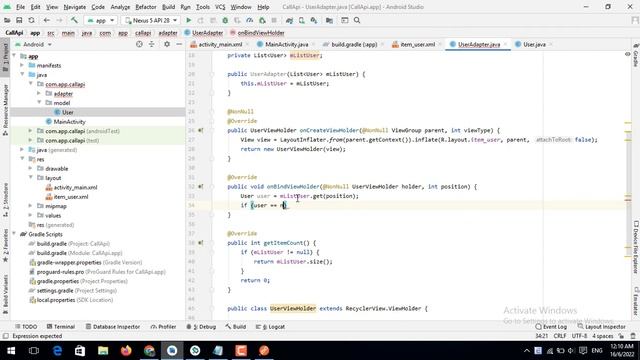Collapse the Gradle Scripts node
The width and height of the screenshot is (640, 360).
pyautogui.click(x=14, y=234)
